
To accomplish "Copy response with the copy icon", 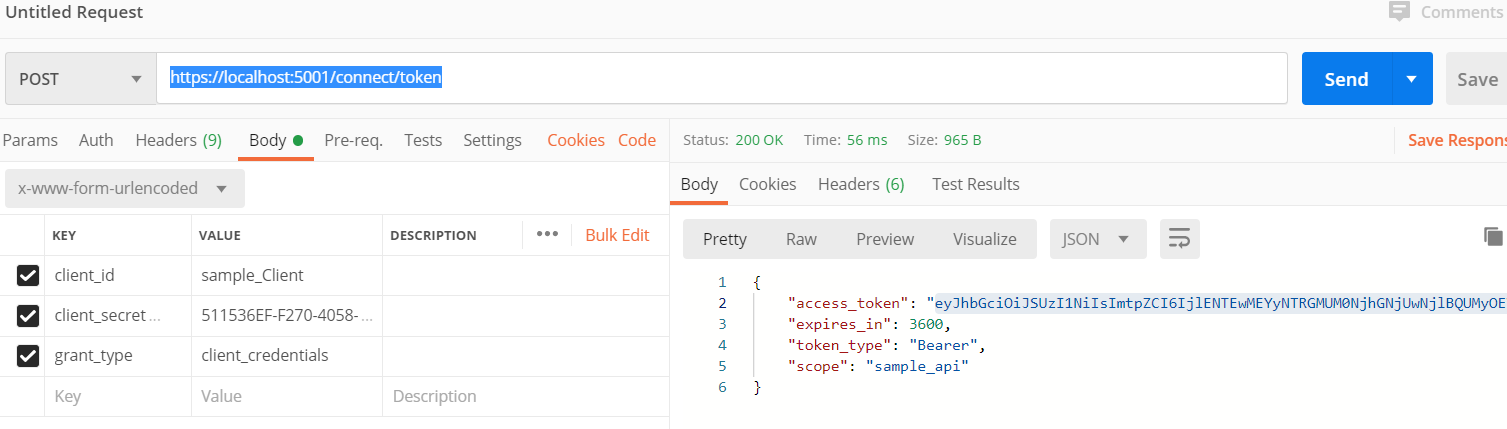I will point(1493,237).
